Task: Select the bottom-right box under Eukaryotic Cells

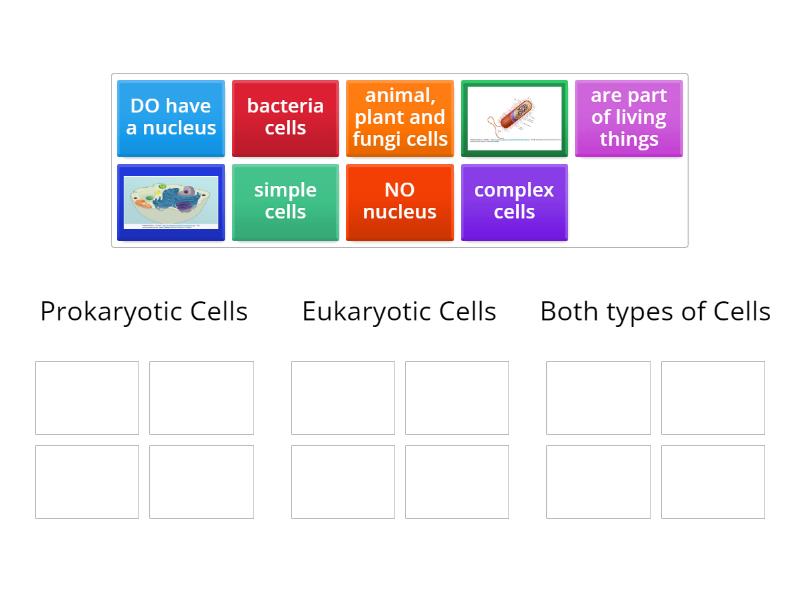Action: [457, 482]
